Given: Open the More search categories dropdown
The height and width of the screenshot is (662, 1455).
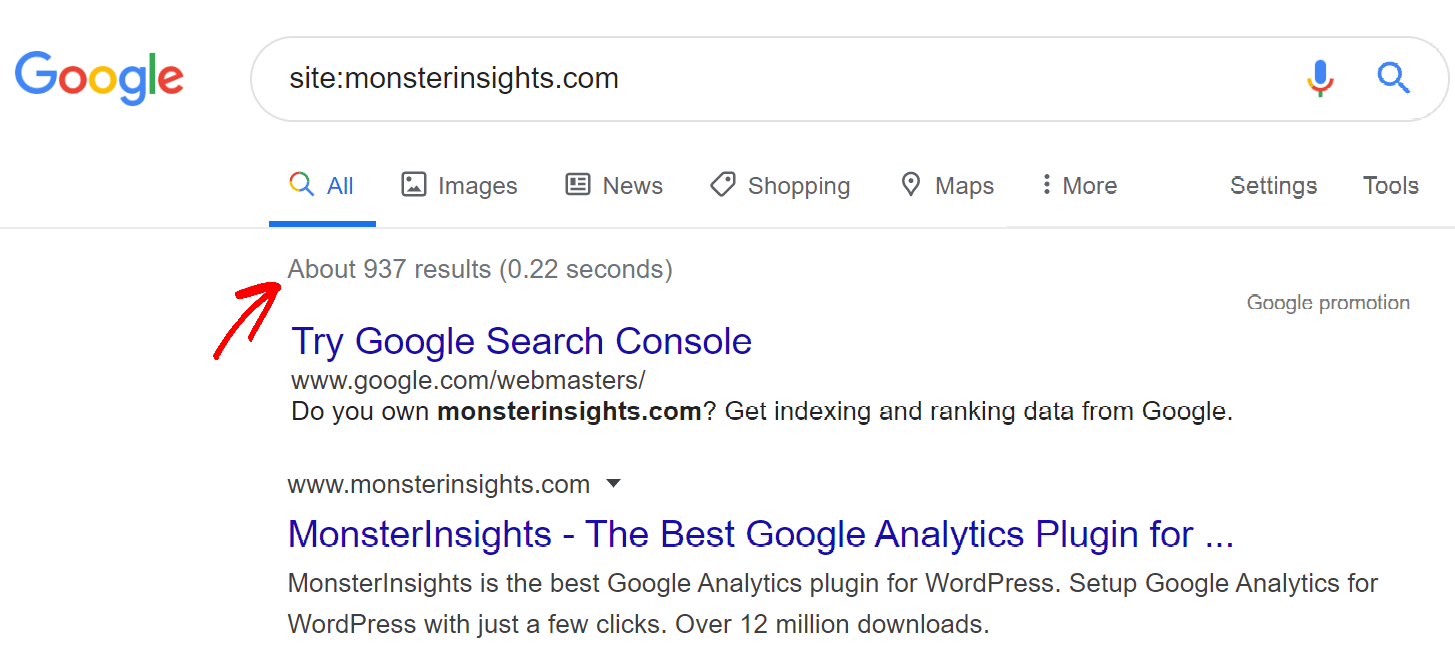Looking at the screenshot, I should 1078,184.
